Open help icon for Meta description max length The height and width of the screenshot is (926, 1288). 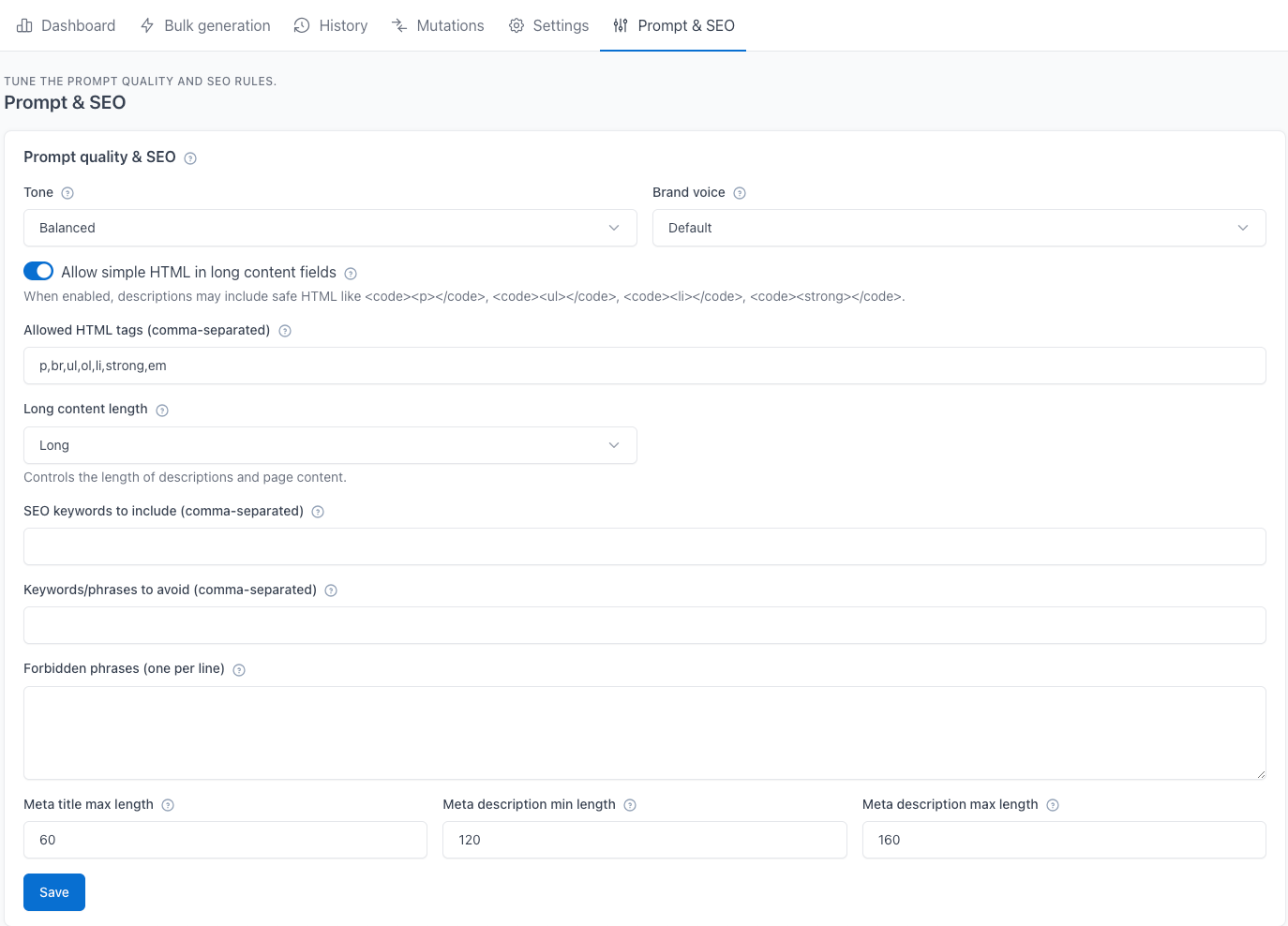pos(1053,805)
